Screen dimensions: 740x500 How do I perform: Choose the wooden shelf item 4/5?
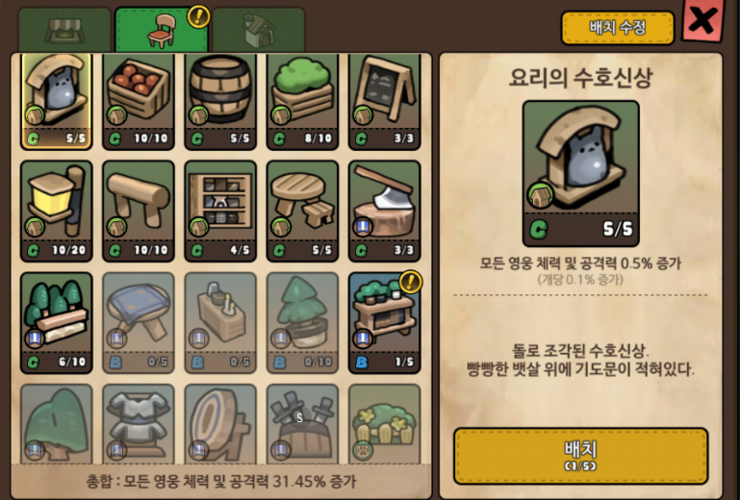click(220, 211)
